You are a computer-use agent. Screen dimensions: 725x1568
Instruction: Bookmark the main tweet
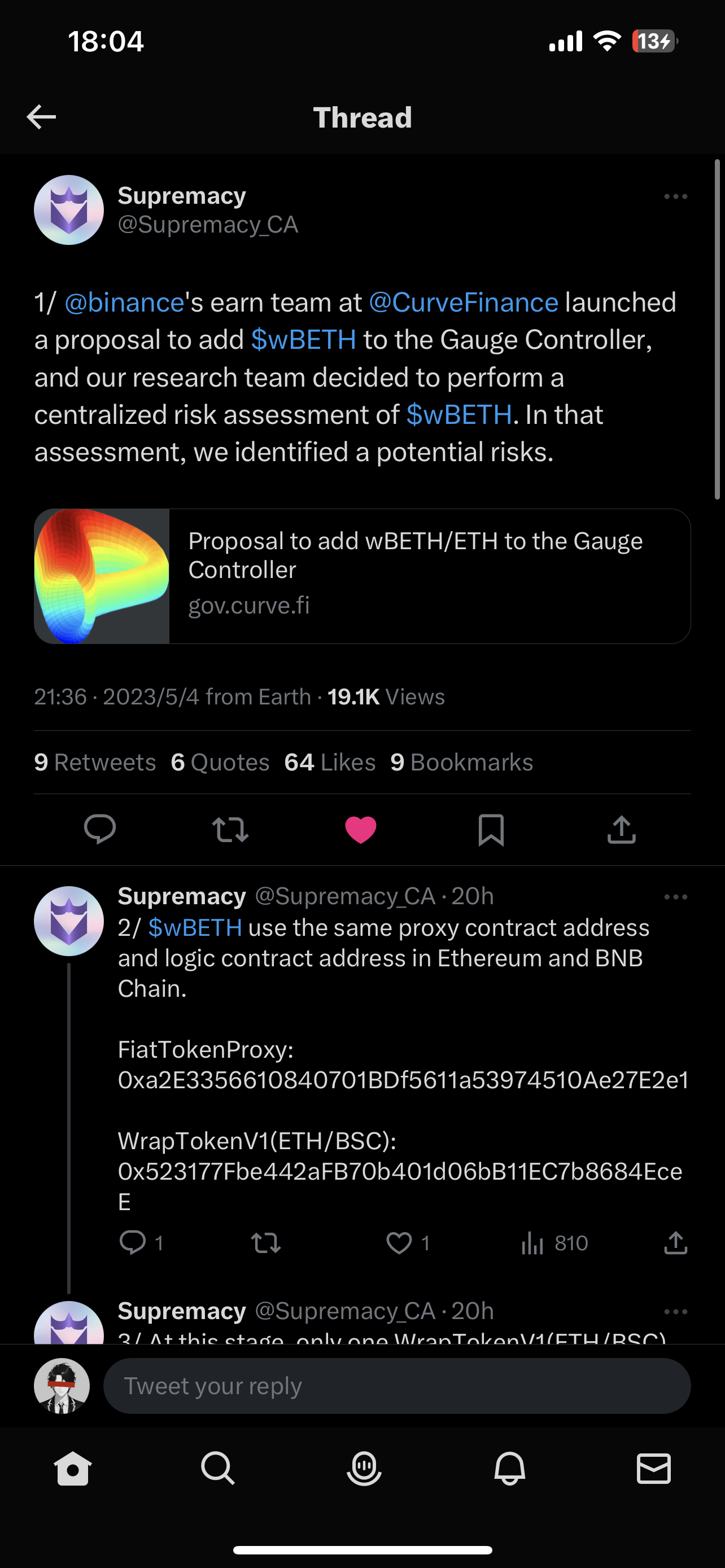(x=491, y=829)
